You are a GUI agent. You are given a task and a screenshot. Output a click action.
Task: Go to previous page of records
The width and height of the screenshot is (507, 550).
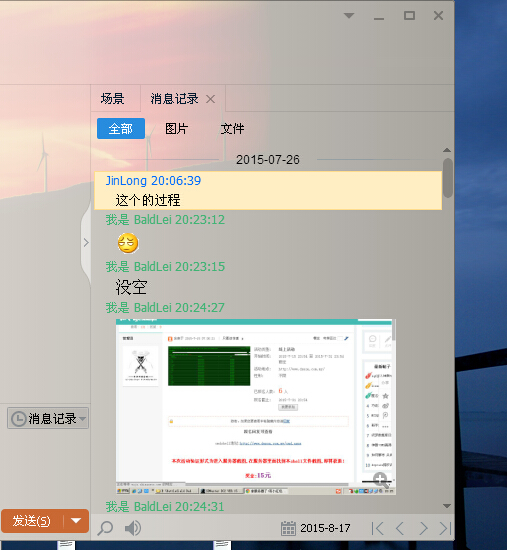(x=400, y=528)
